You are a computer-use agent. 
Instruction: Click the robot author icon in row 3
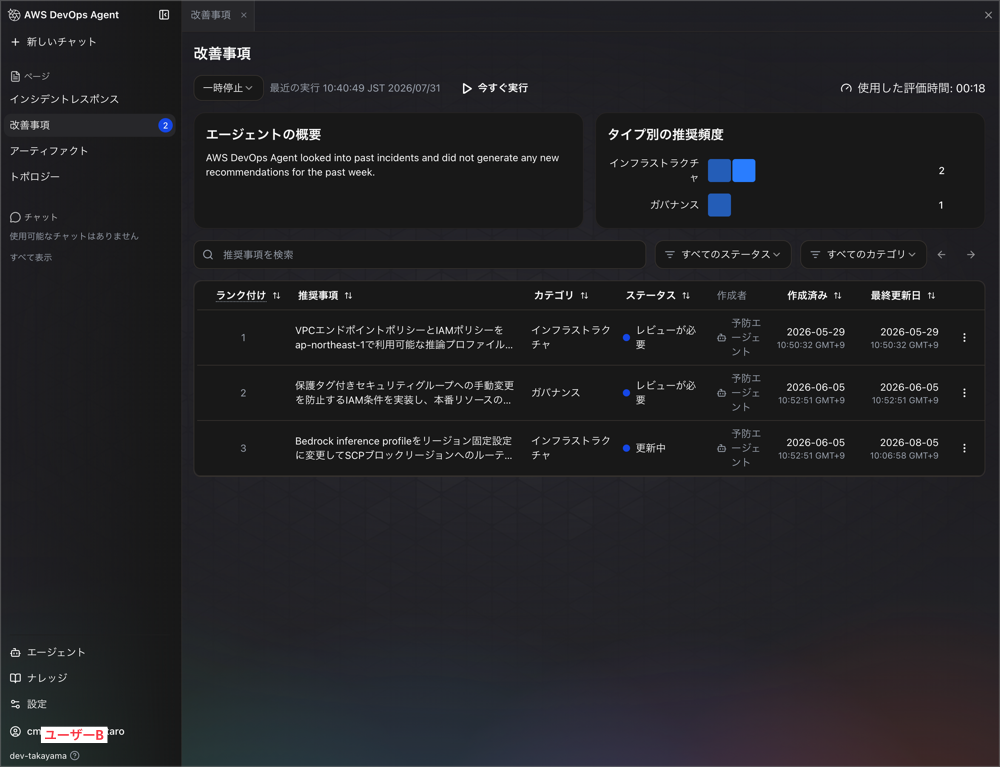coord(721,448)
